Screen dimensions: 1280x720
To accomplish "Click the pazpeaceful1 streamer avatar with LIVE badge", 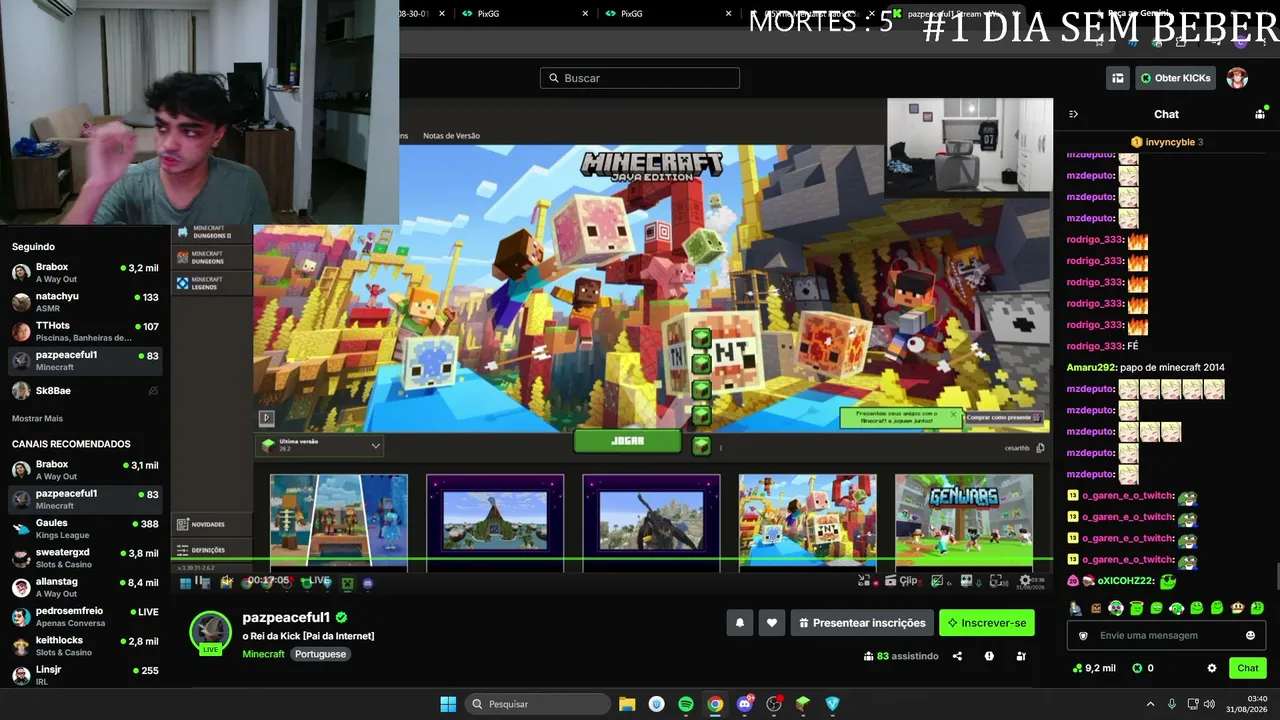I will (210, 632).
